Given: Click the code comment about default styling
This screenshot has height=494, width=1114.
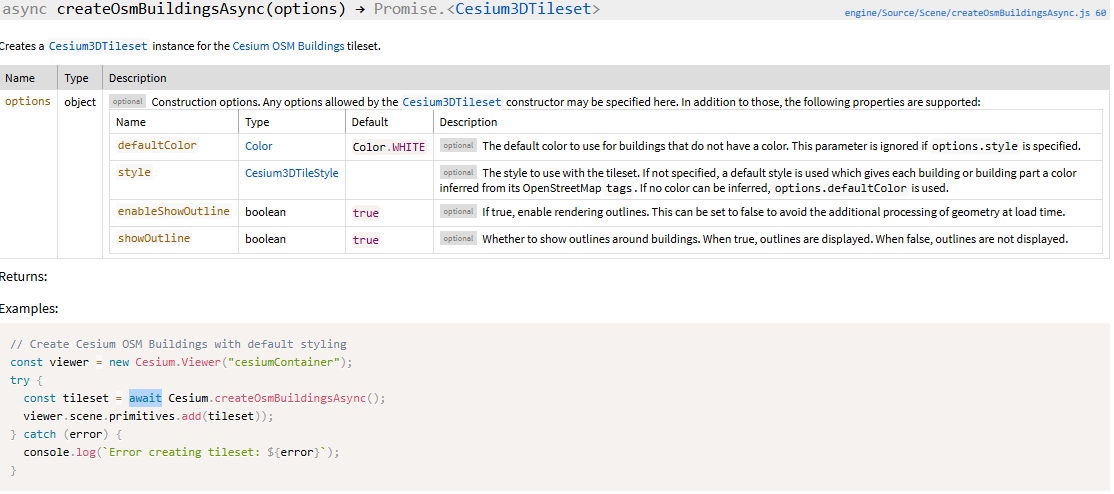Looking at the screenshot, I should pyautogui.click(x=178, y=344).
